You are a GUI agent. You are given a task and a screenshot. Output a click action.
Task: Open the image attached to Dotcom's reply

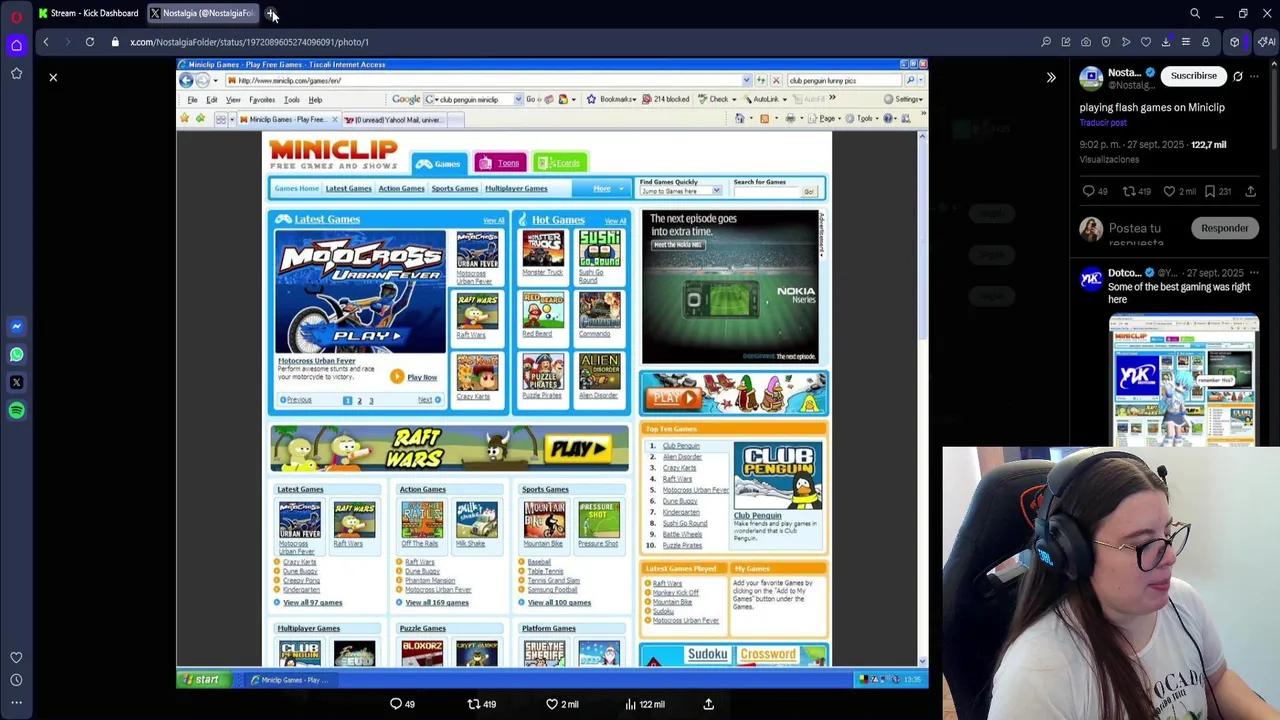pos(1183,380)
